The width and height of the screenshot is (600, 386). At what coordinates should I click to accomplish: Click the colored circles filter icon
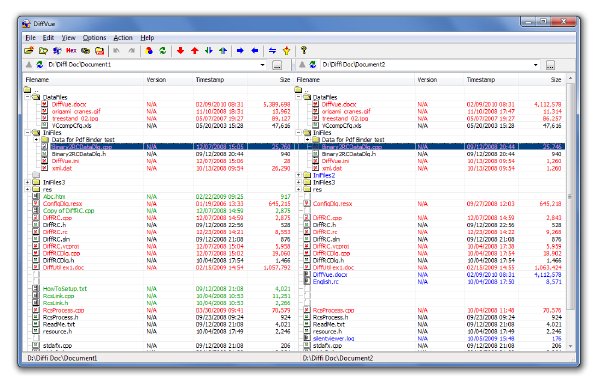(149, 50)
